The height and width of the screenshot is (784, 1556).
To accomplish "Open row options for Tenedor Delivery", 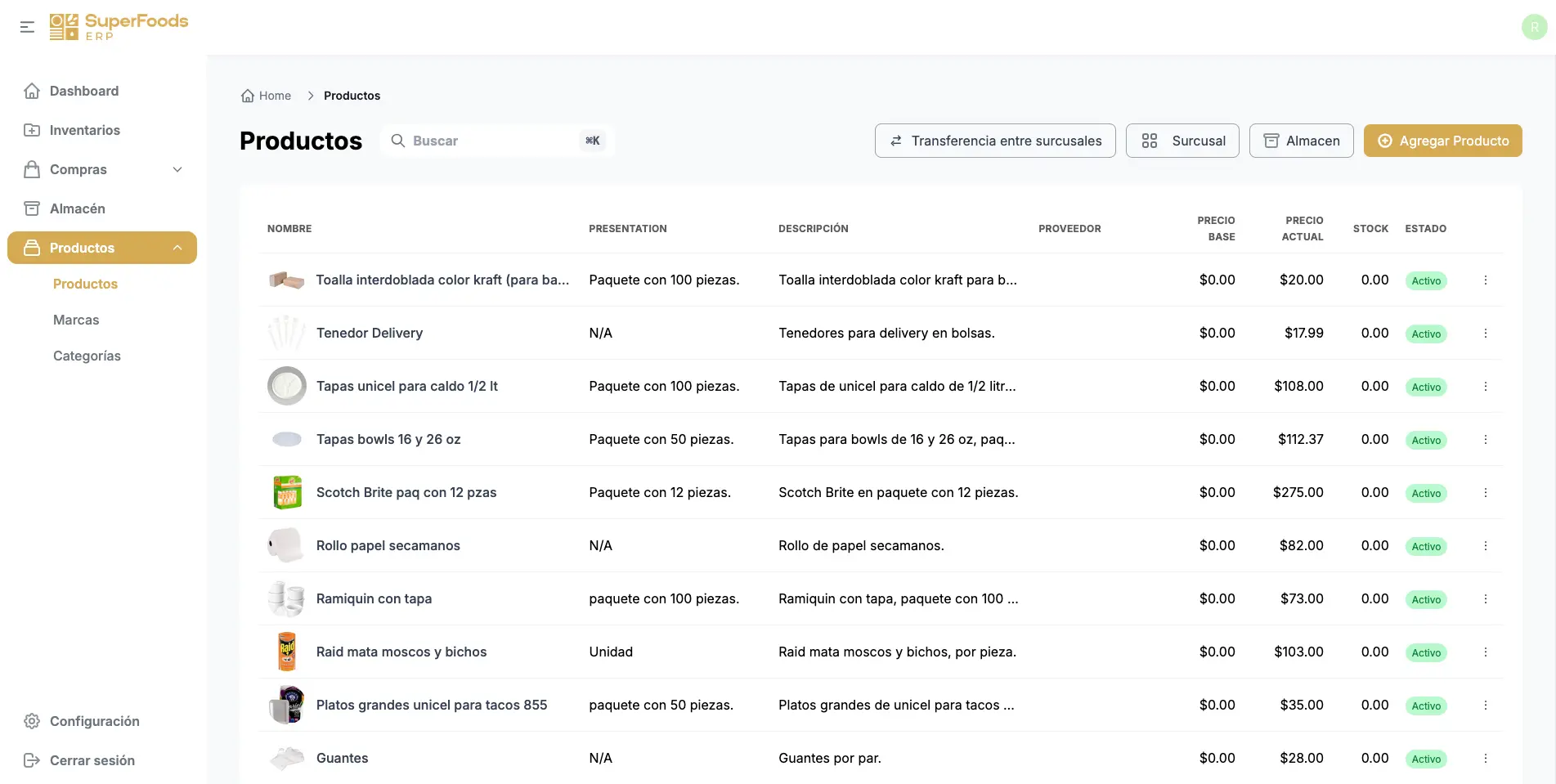I will coord(1485,334).
